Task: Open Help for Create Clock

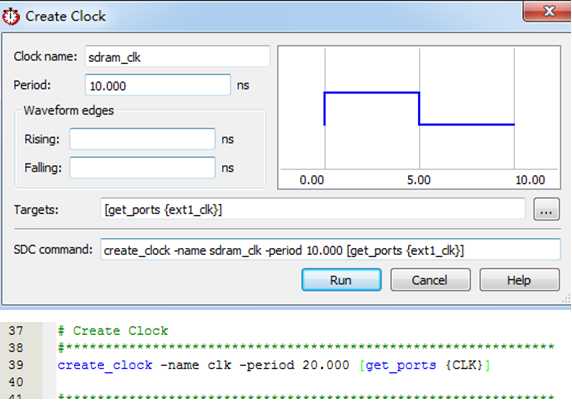Action: pos(519,280)
